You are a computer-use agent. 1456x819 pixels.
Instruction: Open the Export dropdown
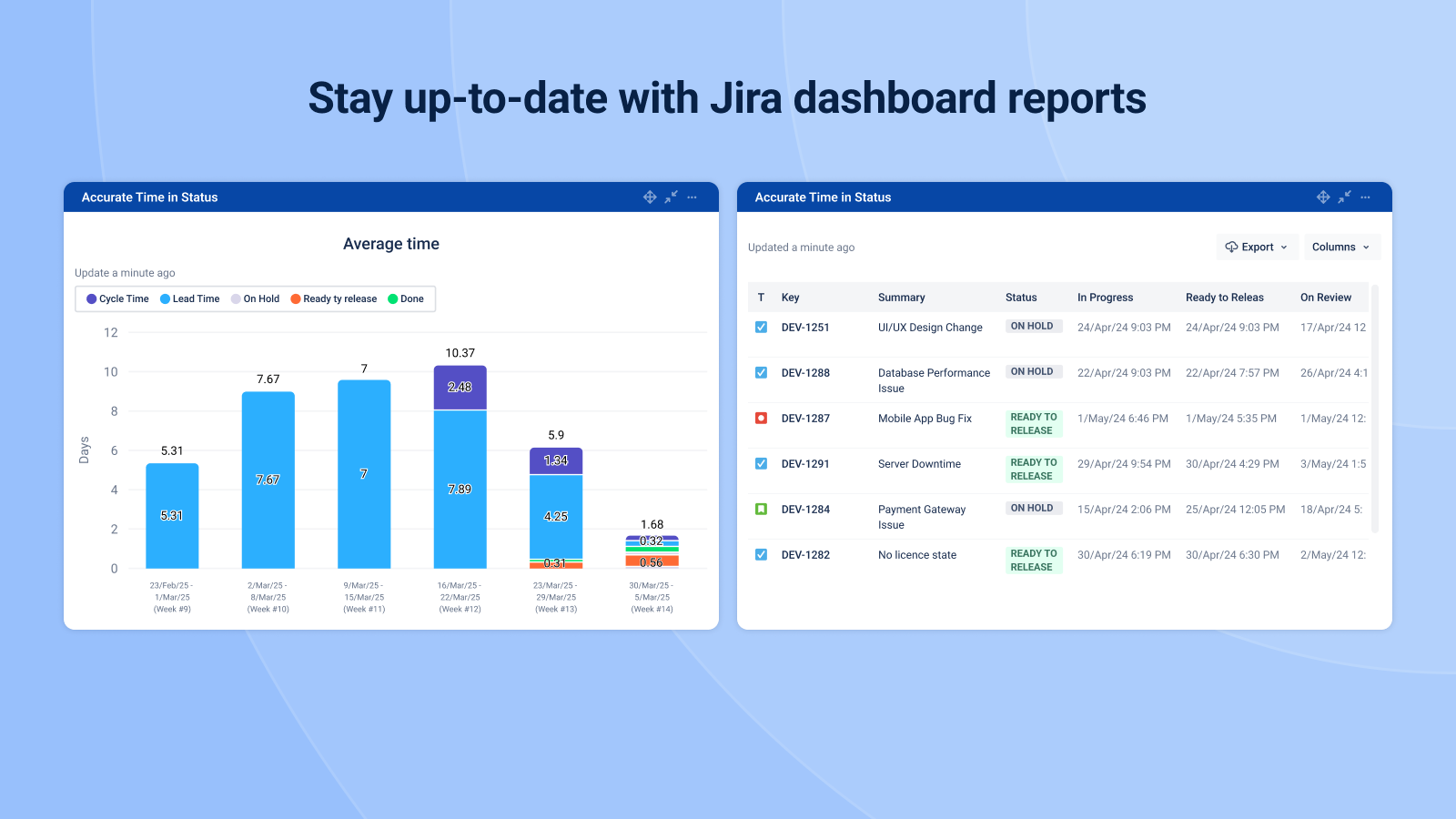1257,247
